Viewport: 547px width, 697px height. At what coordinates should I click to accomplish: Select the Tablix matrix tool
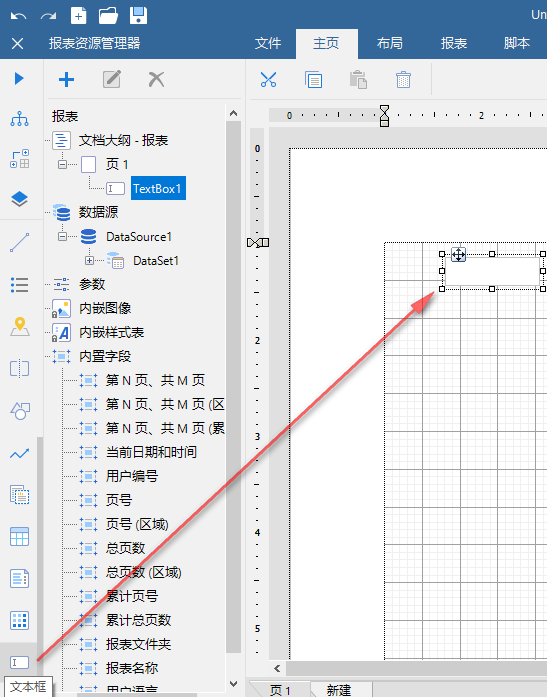[x=20, y=620]
